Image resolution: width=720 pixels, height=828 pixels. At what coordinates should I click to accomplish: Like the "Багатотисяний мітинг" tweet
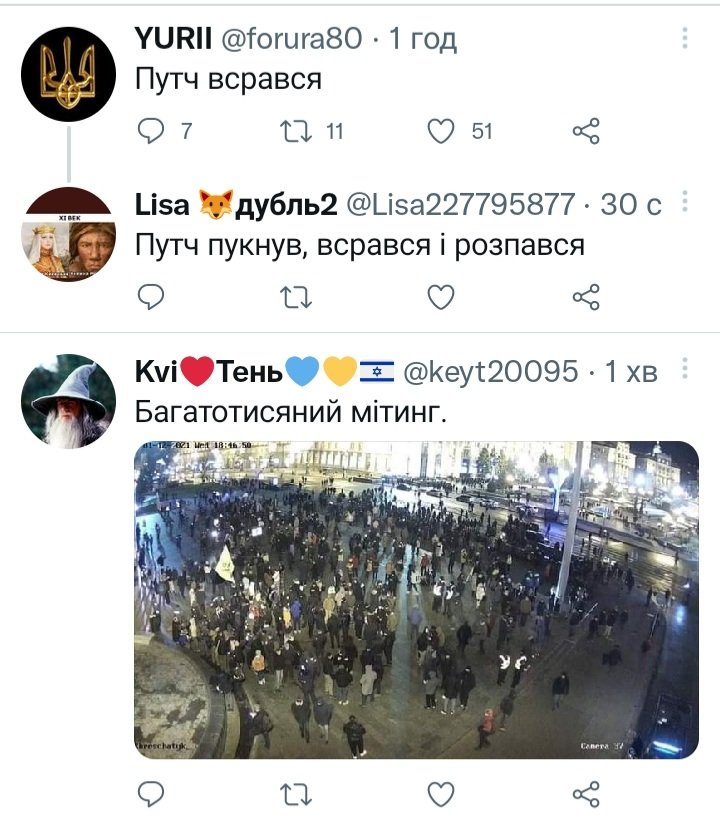point(441,794)
